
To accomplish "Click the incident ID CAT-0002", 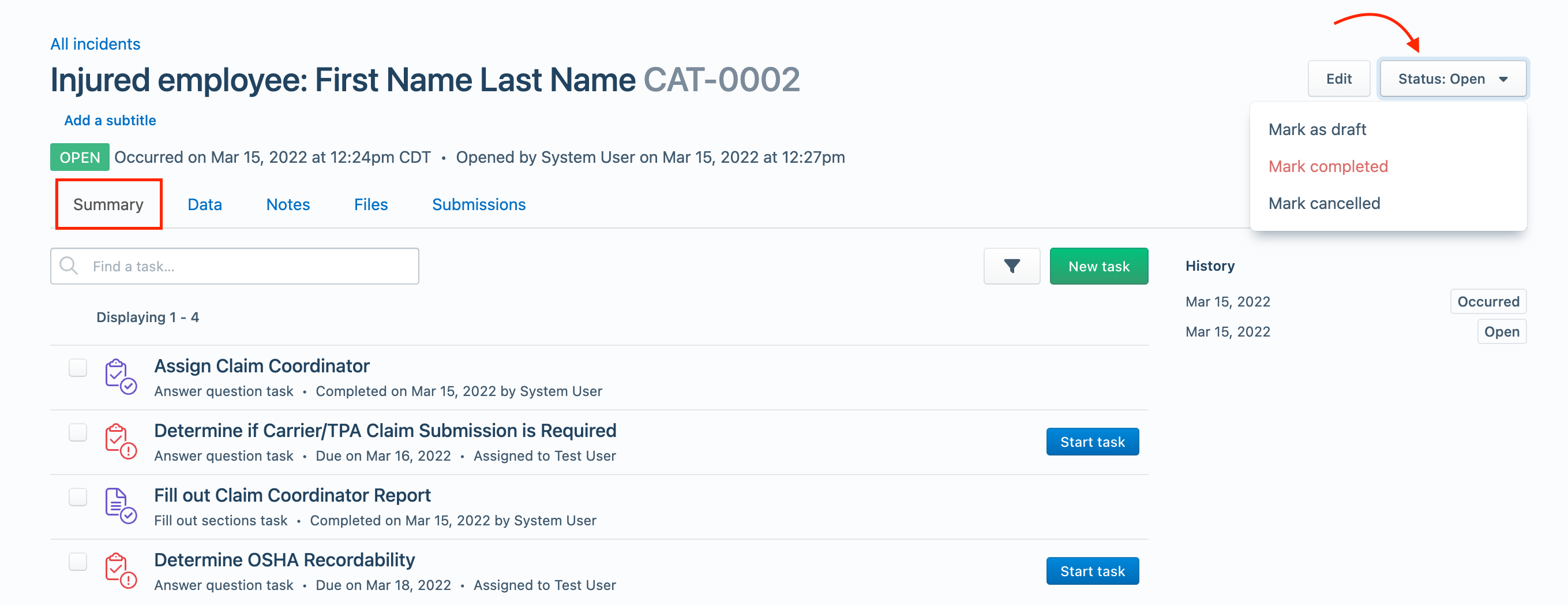I will tap(721, 80).
